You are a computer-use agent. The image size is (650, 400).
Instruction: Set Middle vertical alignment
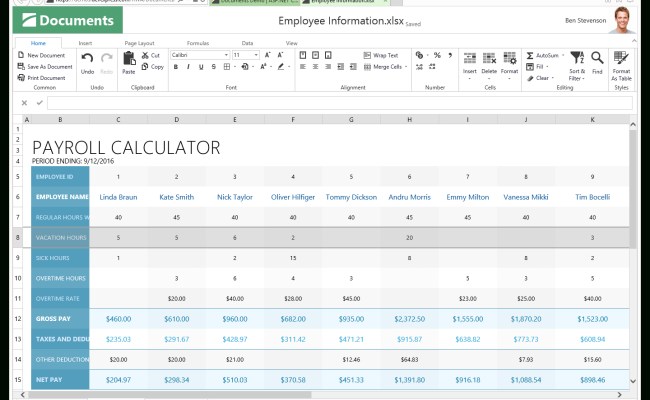315,55
